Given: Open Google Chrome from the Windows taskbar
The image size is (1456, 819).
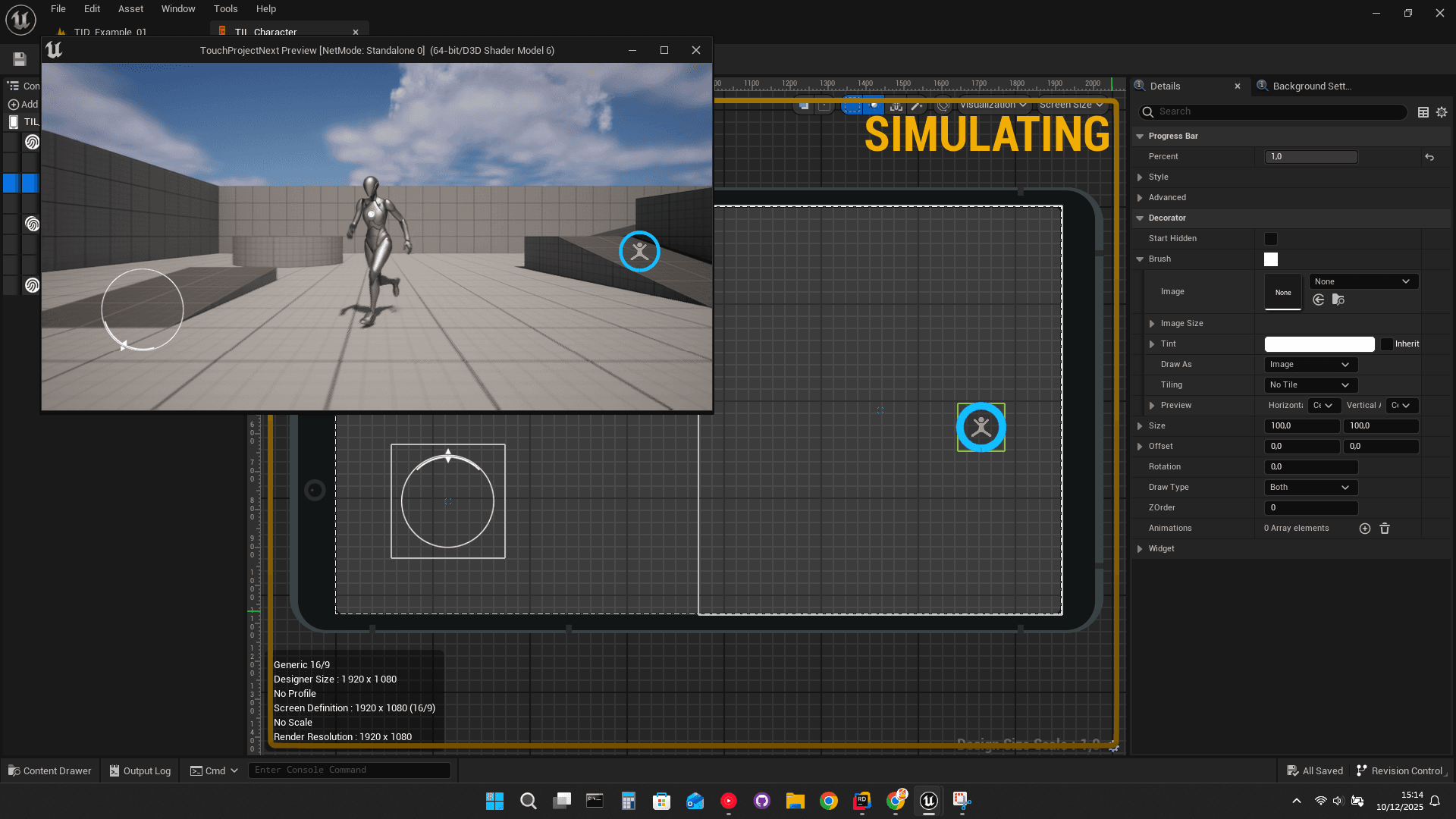Looking at the screenshot, I should (x=828, y=801).
